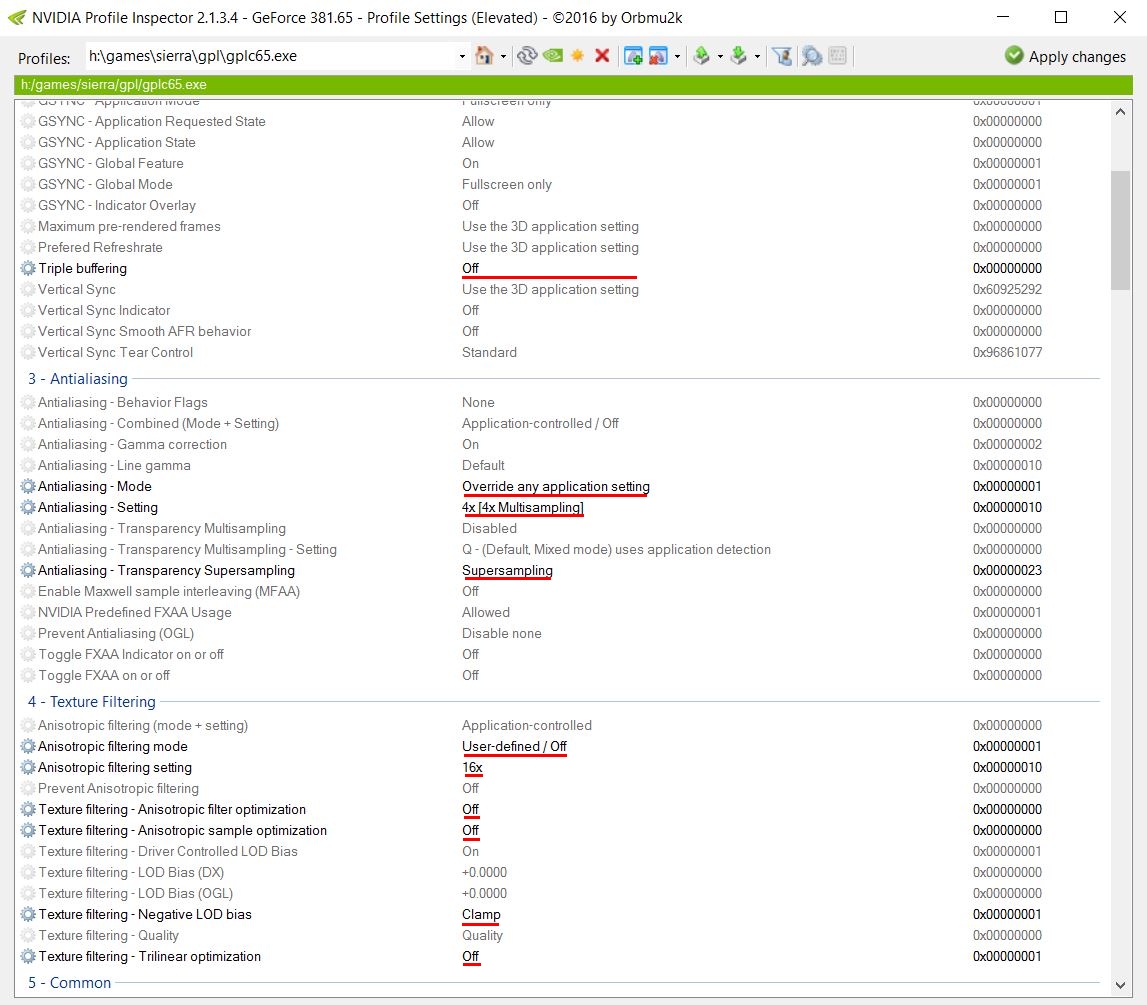This screenshot has width=1147, height=1005.
Task: Click add application to profile icon
Action: [x=633, y=56]
